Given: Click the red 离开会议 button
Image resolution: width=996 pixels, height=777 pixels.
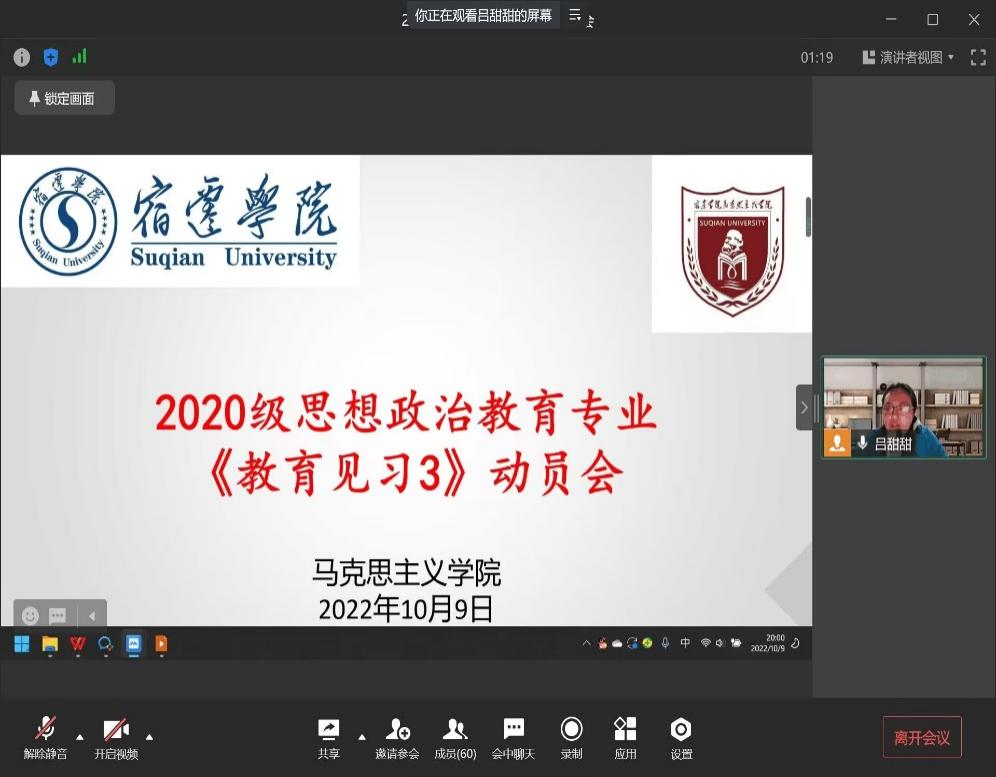Looking at the screenshot, I should pos(921,738).
